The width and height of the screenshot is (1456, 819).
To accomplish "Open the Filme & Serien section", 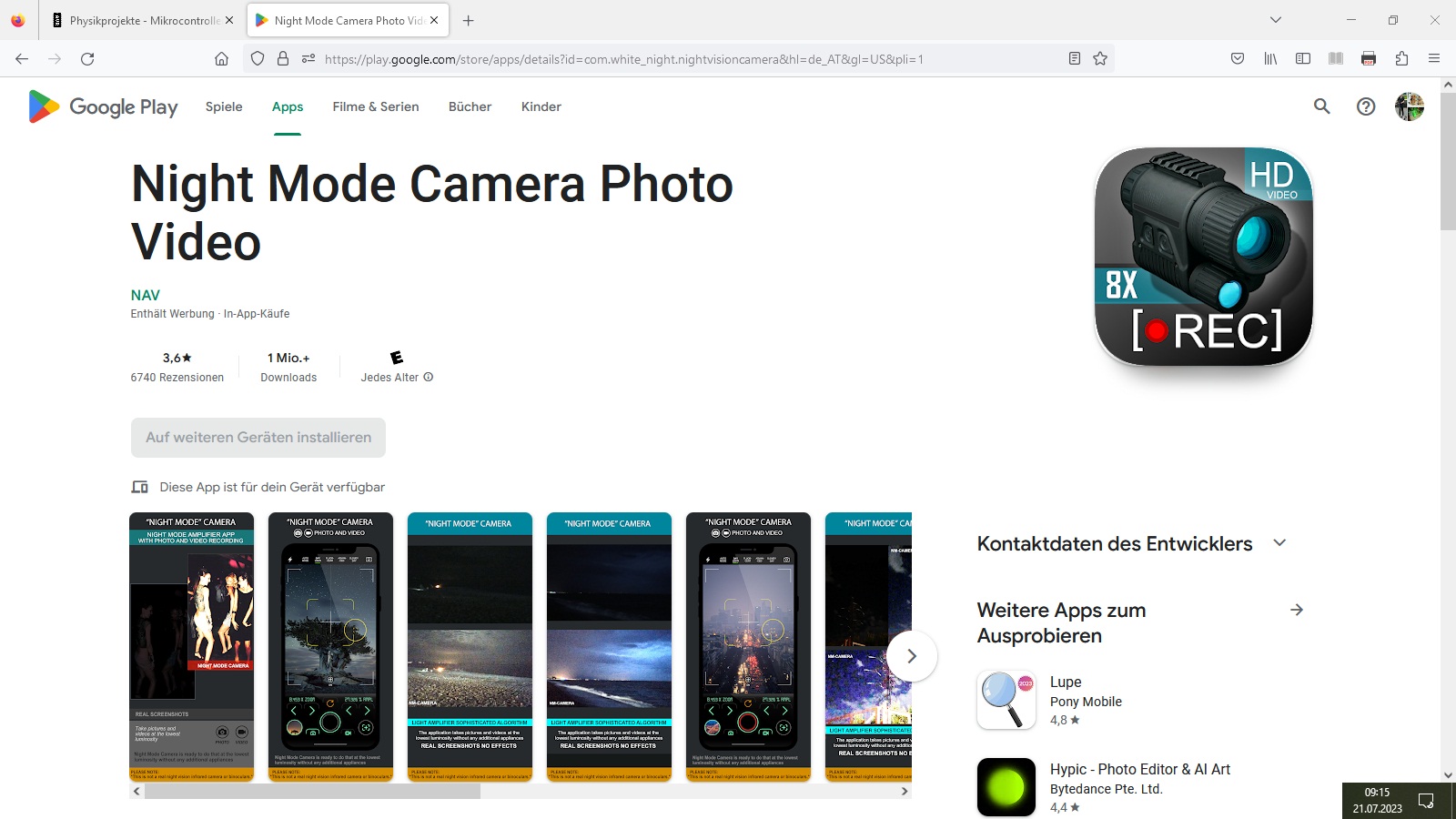I will pyautogui.click(x=376, y=106).
